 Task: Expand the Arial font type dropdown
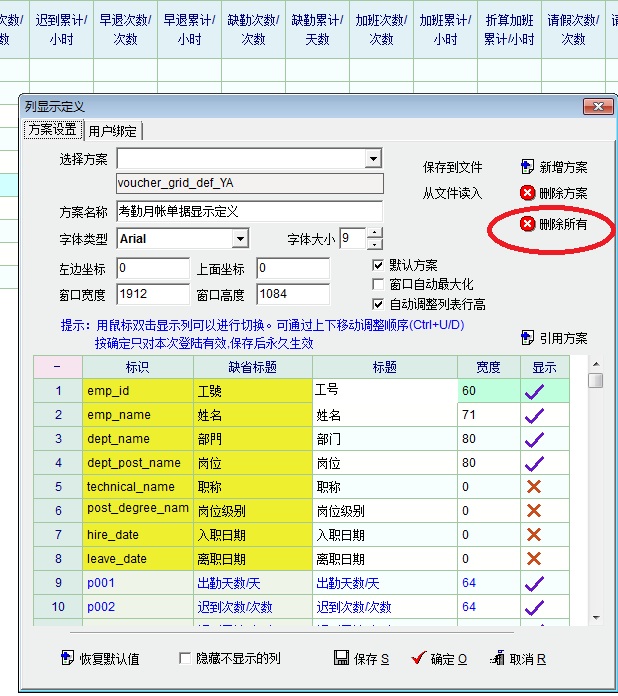click(240, 239)
